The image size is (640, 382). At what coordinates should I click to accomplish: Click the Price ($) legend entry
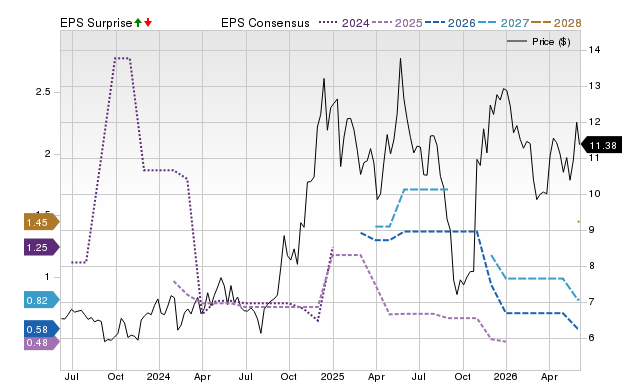(538, 42)
